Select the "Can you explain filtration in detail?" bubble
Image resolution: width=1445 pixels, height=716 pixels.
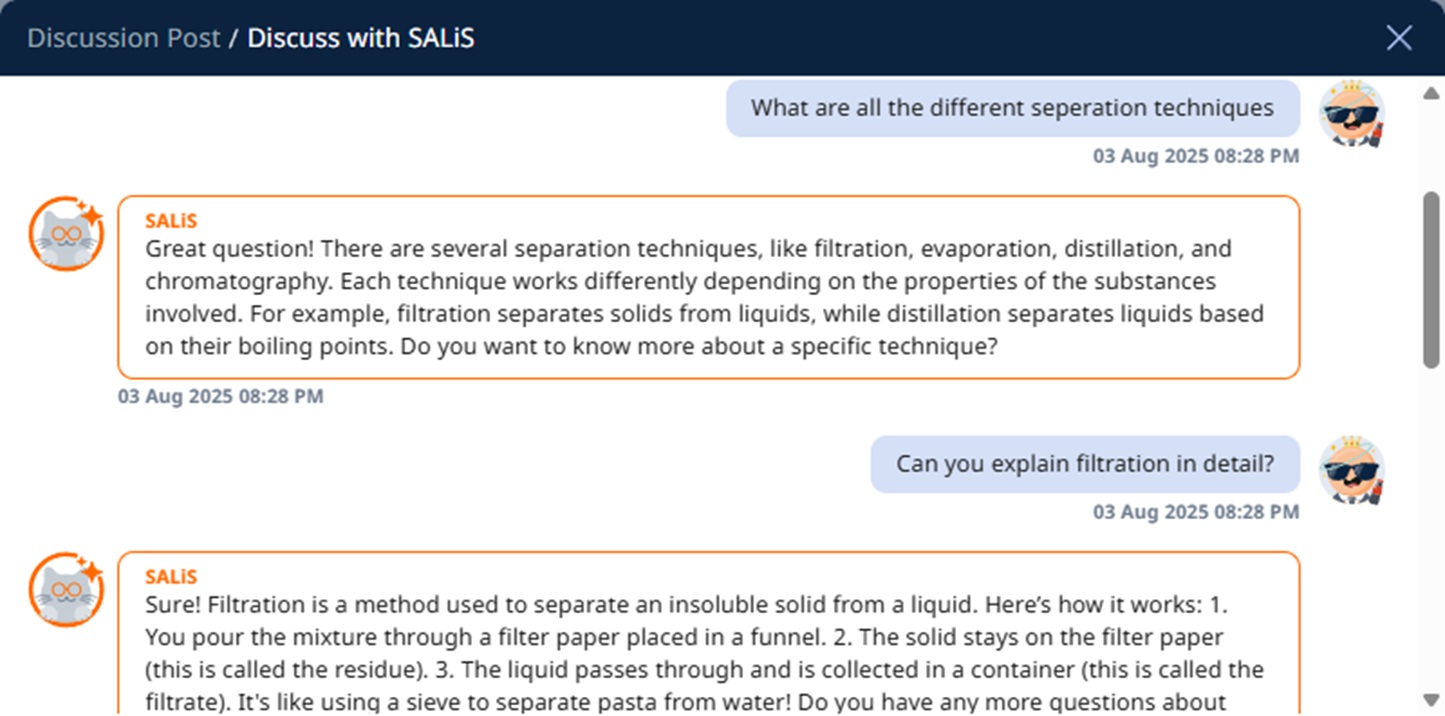click(x=1085, y=464)
